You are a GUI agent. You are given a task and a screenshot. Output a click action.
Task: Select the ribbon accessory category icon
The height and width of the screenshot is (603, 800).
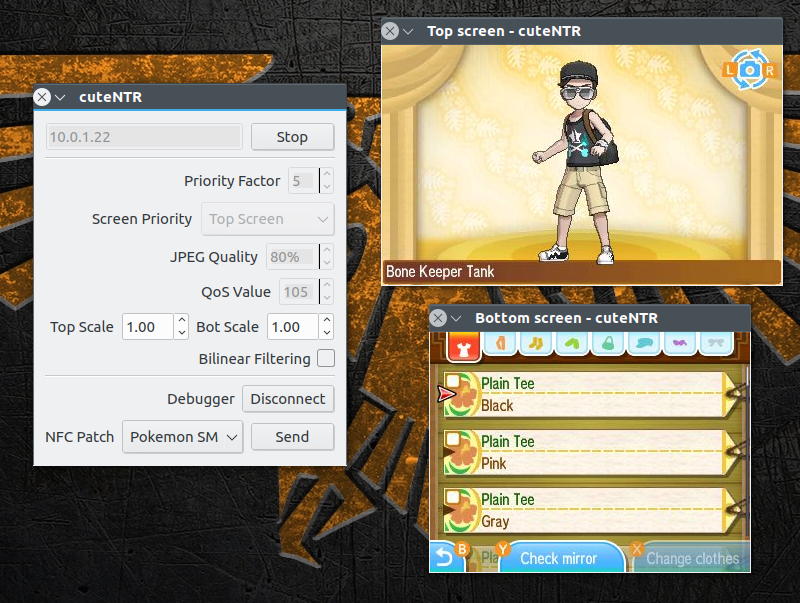[716, 343]
